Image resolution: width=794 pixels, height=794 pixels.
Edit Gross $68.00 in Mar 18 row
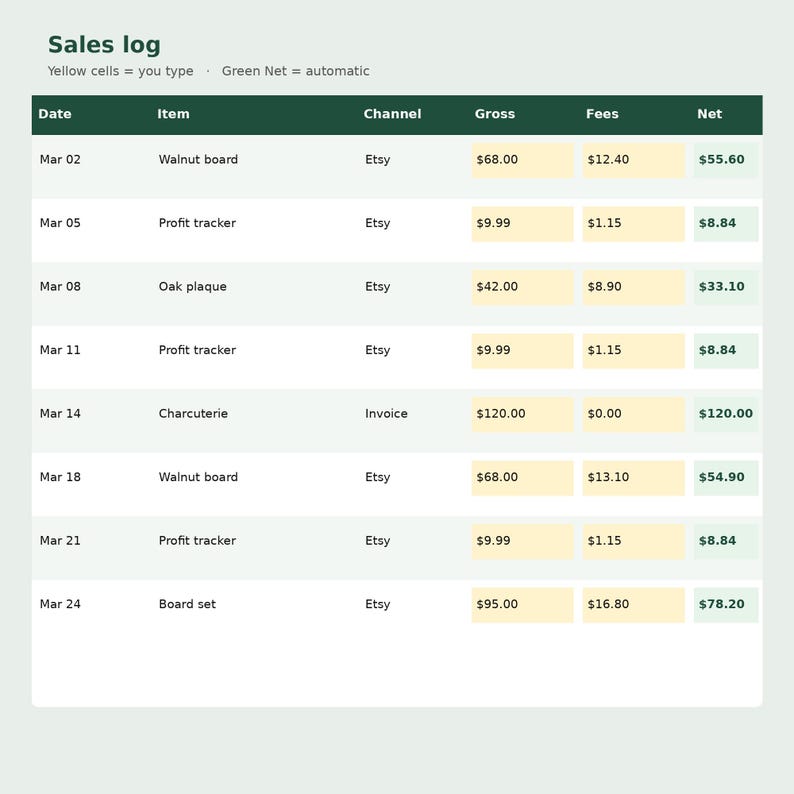[x=523, y=478]
